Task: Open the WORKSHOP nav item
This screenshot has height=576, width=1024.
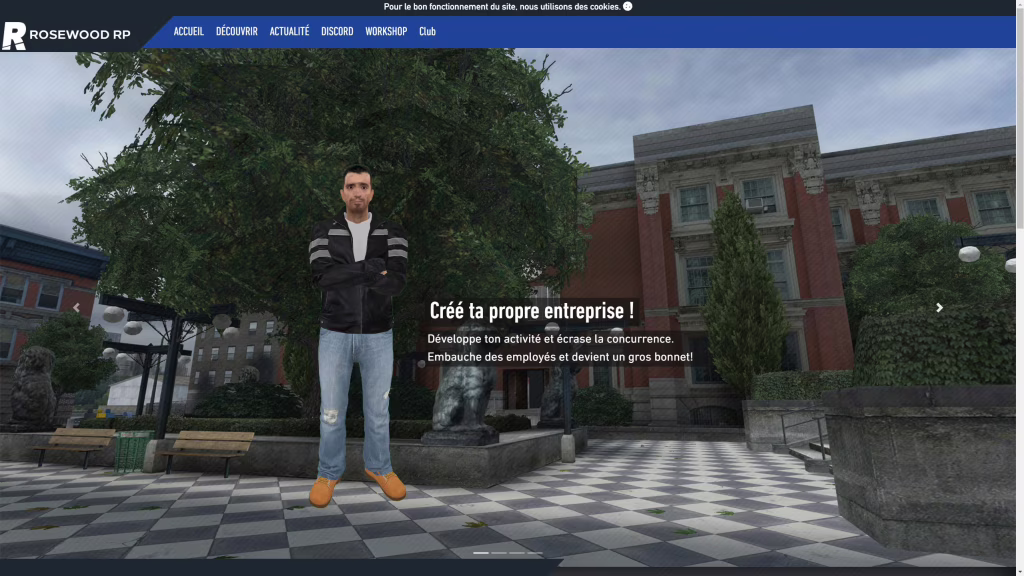Action: click(x=386, y=31)
